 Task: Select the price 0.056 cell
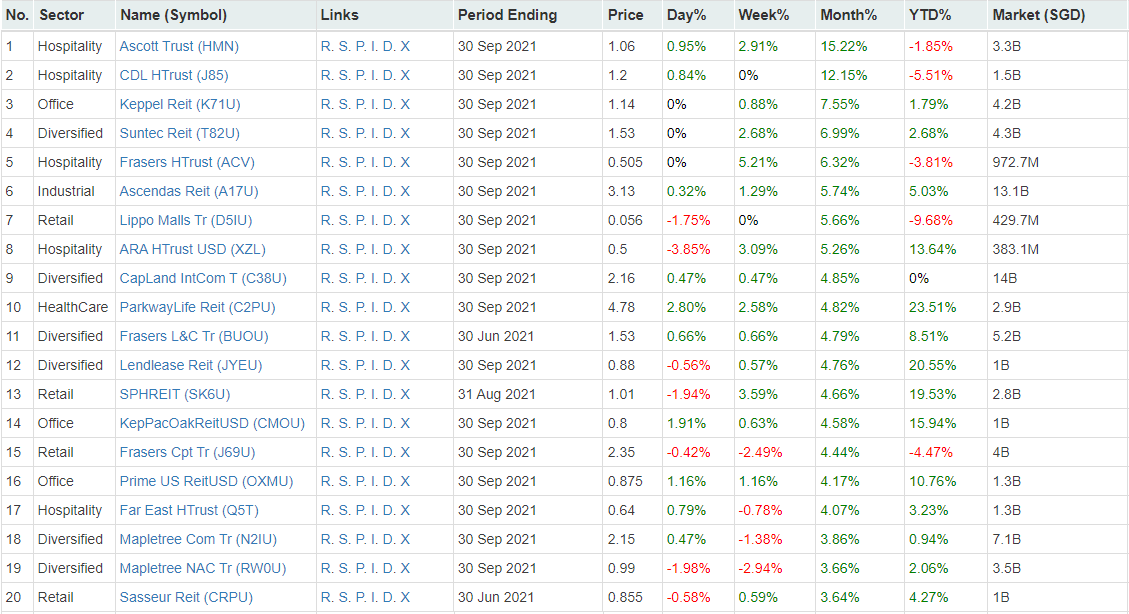625,220
